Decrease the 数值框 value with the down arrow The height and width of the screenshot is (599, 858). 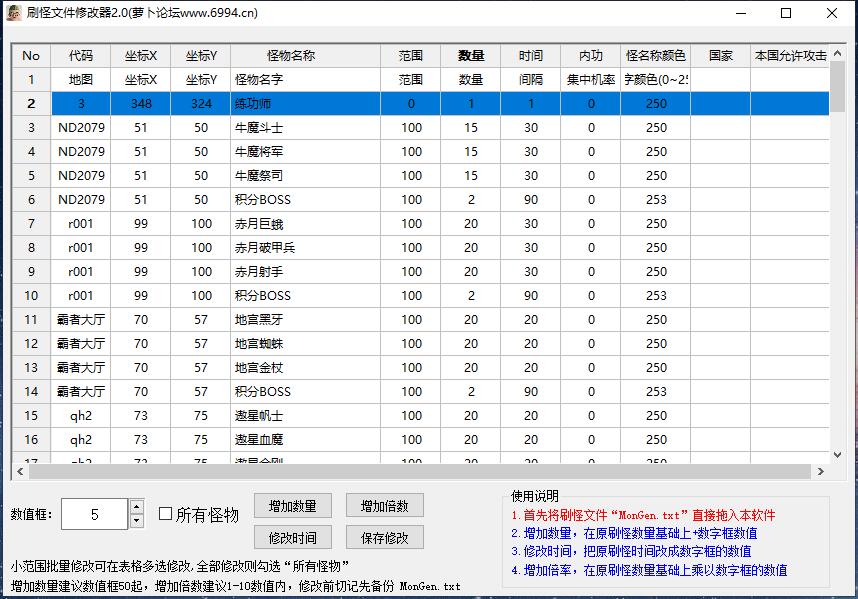click(x=137, y=521)
